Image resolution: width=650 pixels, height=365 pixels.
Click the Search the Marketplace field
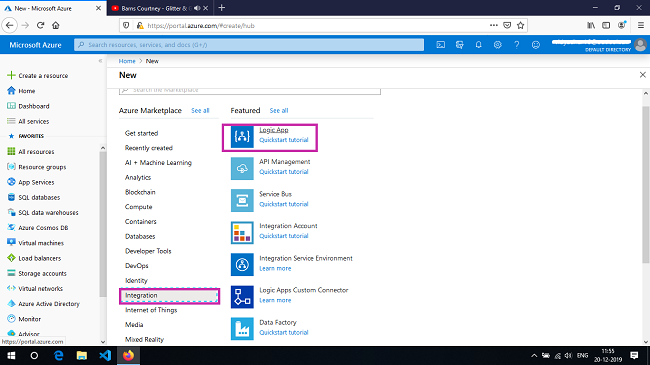point(250,90)
